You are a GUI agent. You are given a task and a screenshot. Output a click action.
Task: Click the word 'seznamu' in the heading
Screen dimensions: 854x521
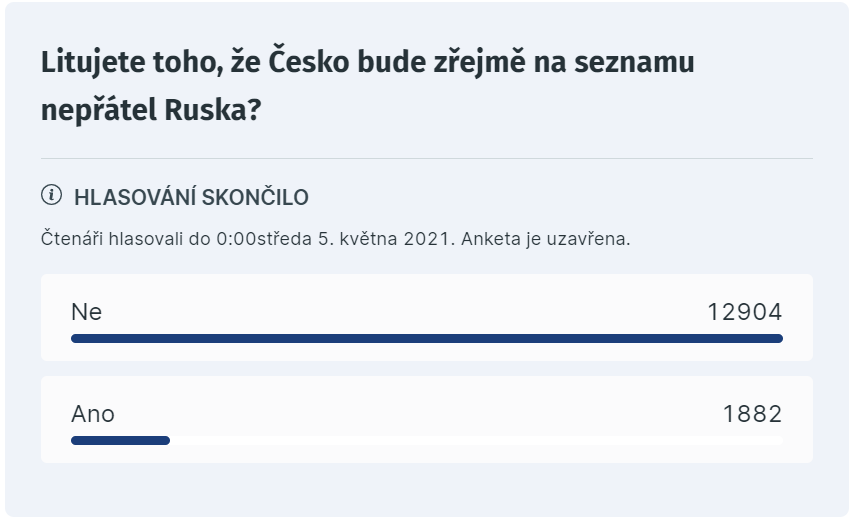coord(635,62)
